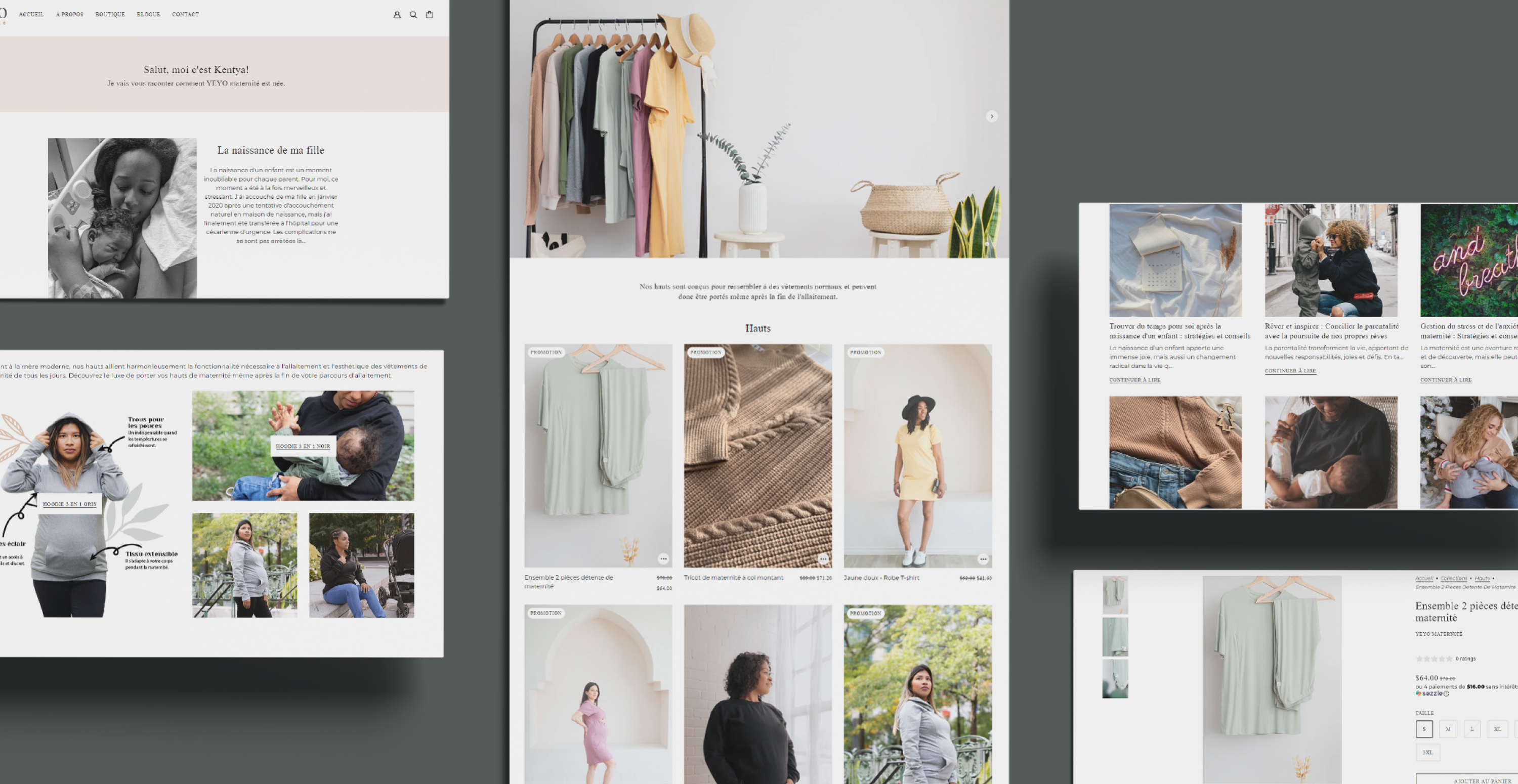Click the next slide arrow on hero image
The height and width of the screenshot is (784, 1518).
[x=992, y=117]
